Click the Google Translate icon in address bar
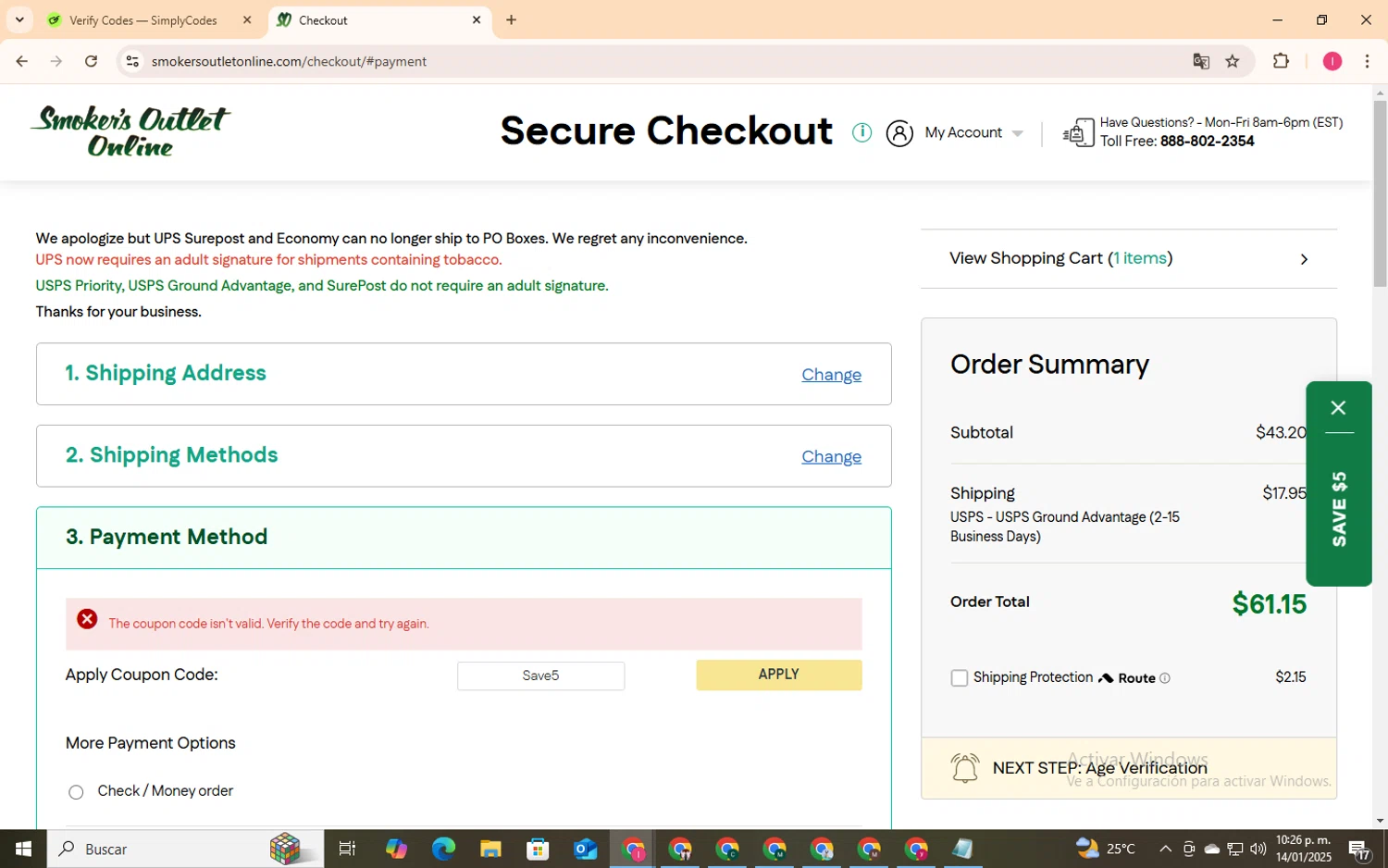This screenshot has width=1388, height=868. click(x=1201, y=61)
